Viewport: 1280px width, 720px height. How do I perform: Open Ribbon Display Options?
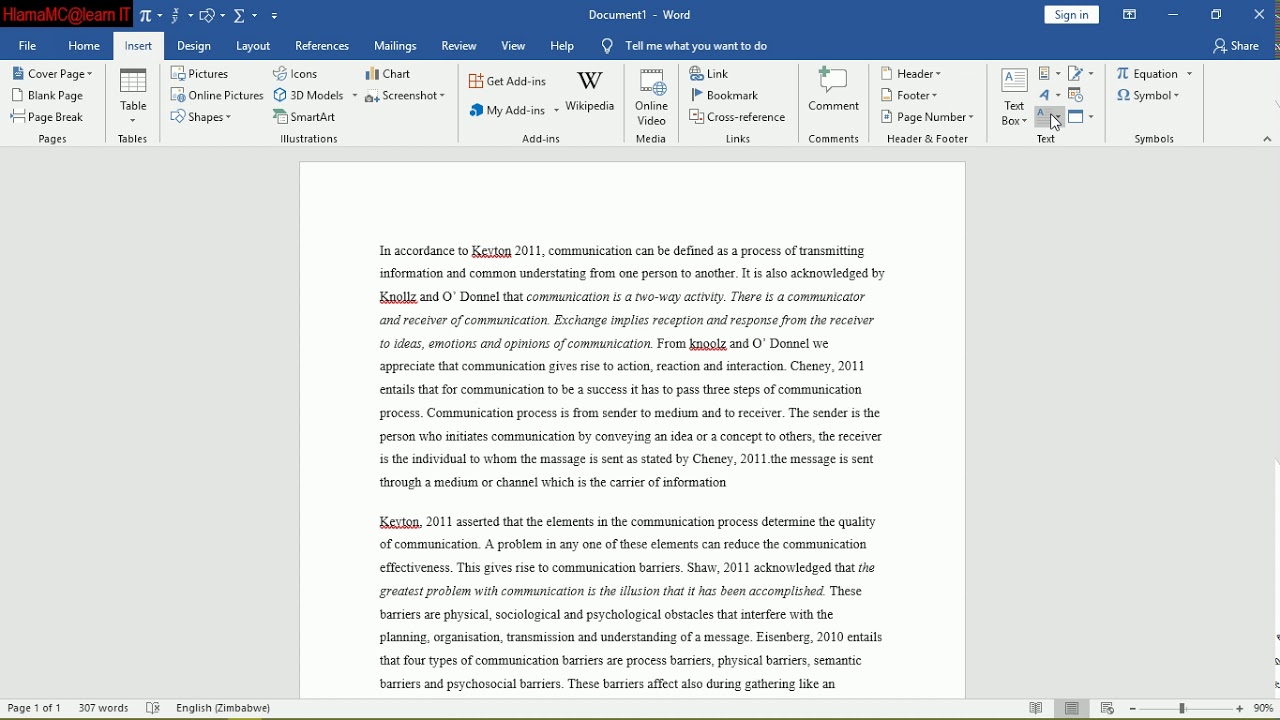click(x=1130, y=15)
